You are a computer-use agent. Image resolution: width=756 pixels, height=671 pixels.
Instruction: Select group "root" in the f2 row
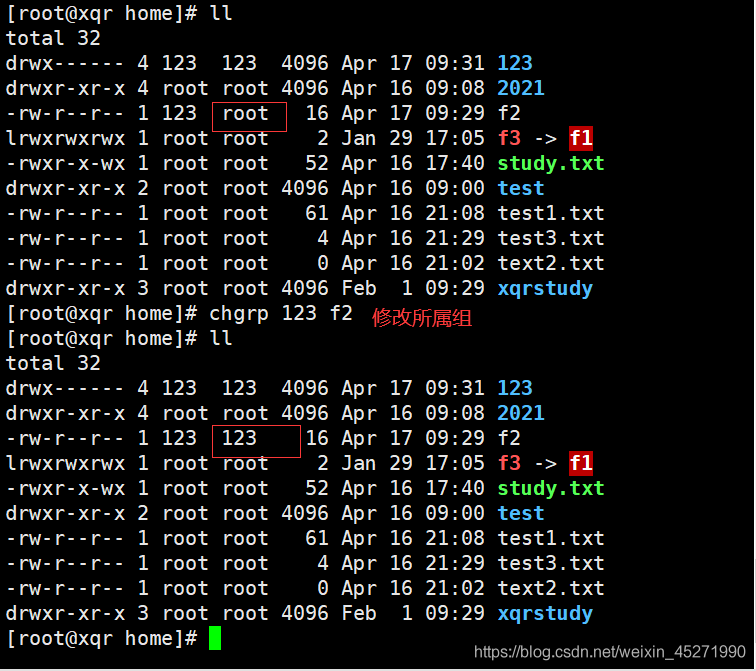pyautogui.click(x=245, y=114)
